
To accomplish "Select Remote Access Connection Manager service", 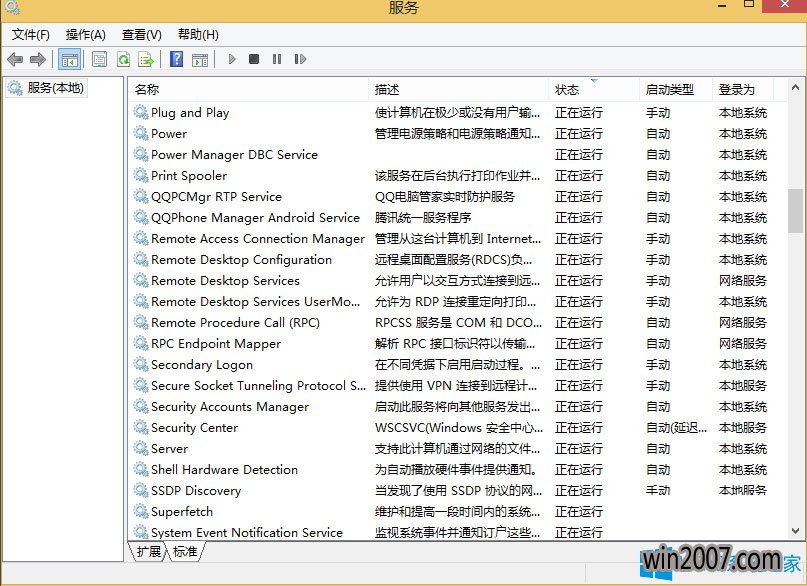I will [x=258, y=239].
